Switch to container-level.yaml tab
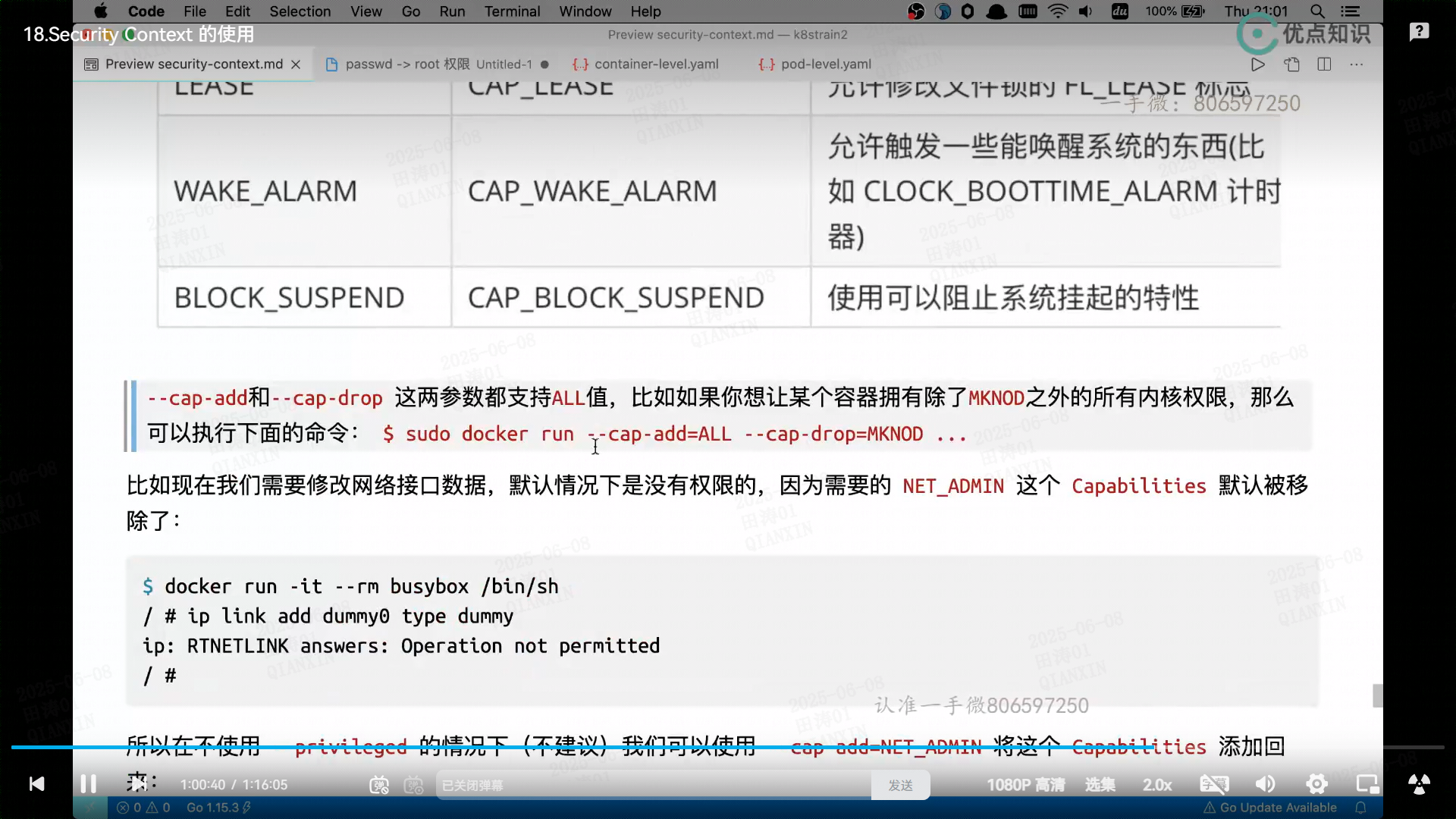 coord(655,64)
